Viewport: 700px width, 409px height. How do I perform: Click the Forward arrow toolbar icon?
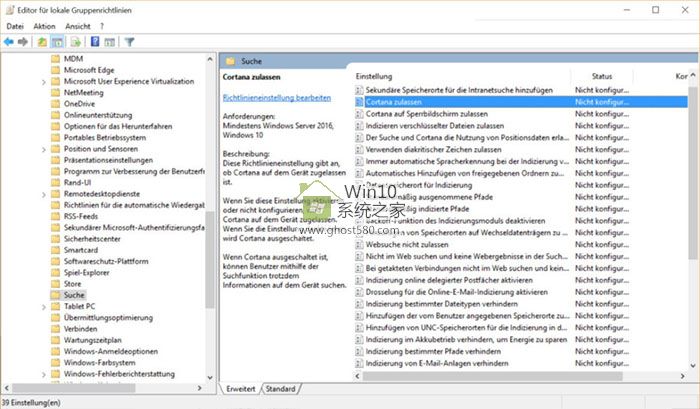coord(22,42)
